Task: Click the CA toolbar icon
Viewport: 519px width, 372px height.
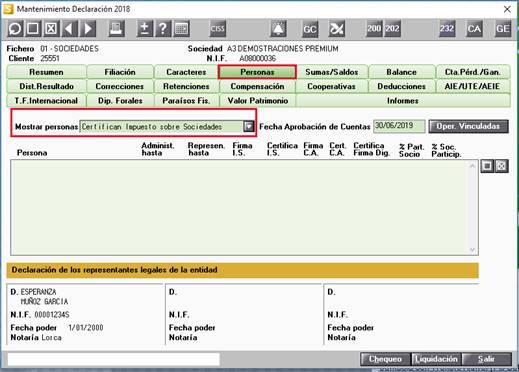Action: (474, 29)
